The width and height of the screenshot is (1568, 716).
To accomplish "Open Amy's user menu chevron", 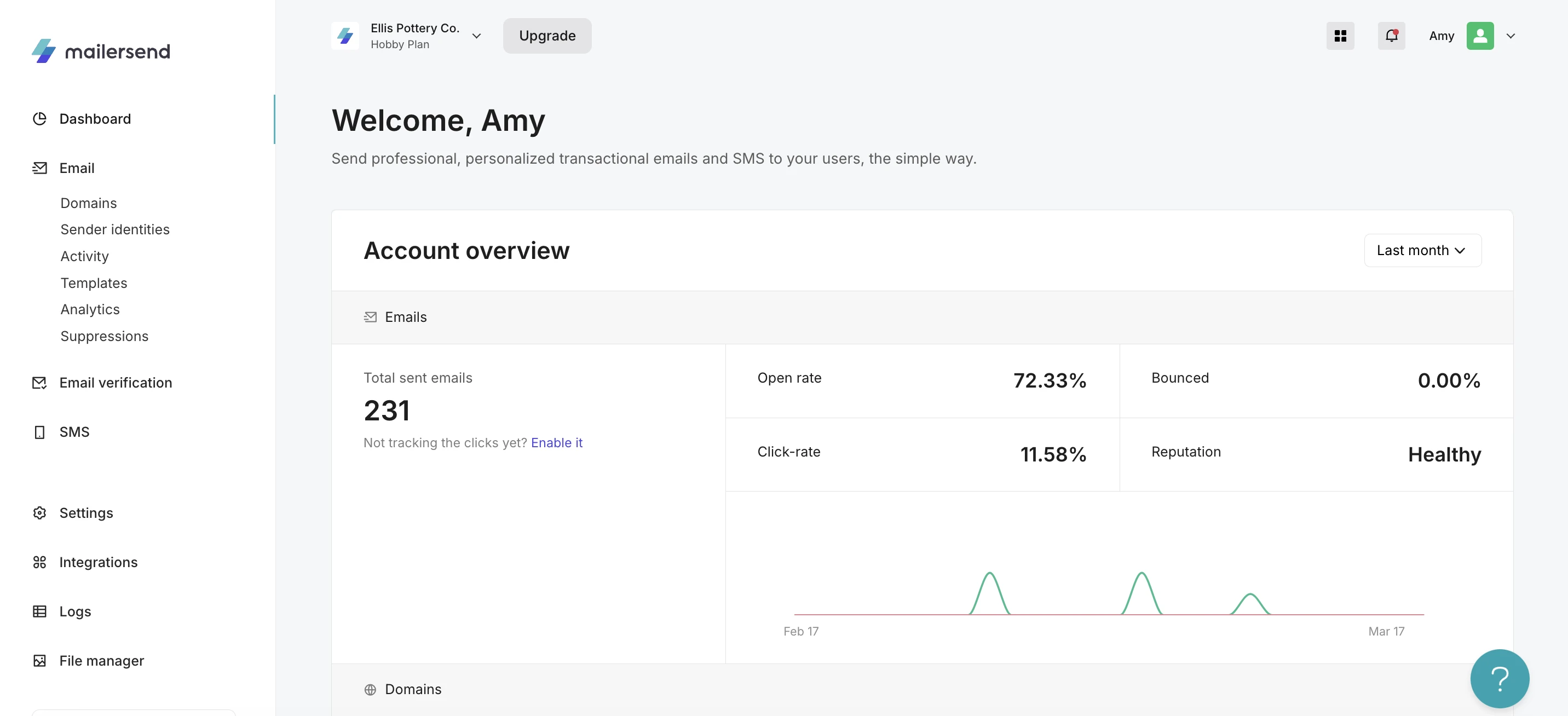I will 1510,36.
